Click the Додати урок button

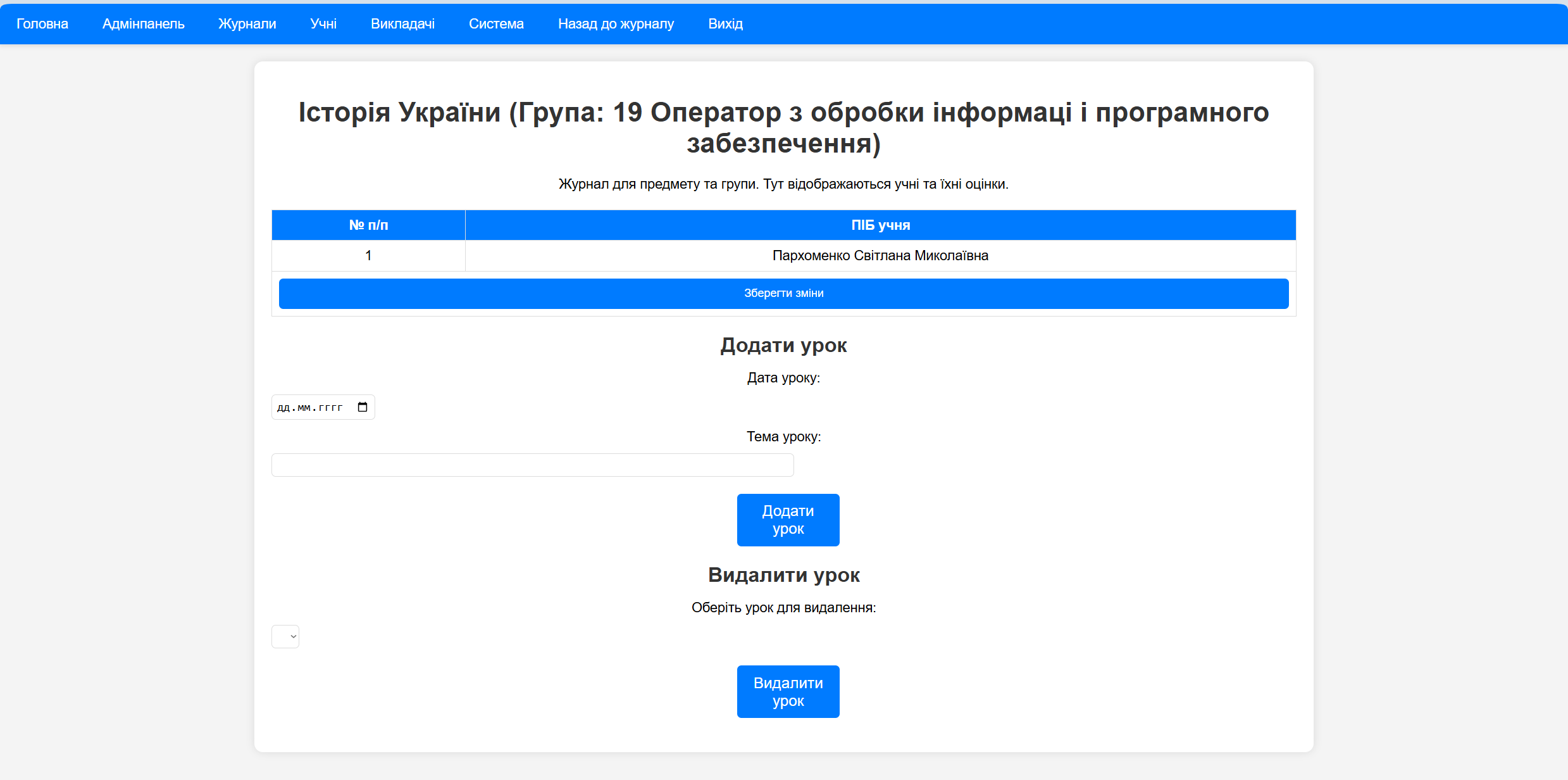[788, 520]
